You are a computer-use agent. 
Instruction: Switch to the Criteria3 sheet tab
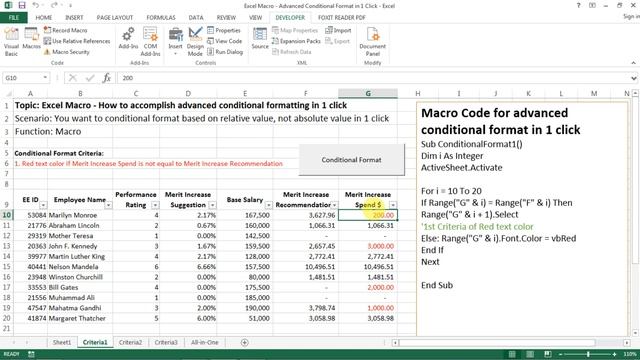[166, 342]
